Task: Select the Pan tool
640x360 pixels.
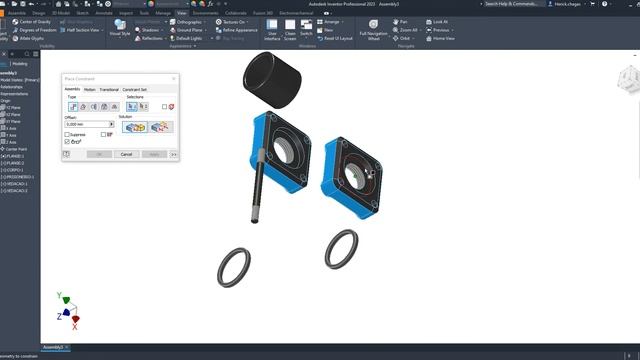Action: (x=400, y=22)
